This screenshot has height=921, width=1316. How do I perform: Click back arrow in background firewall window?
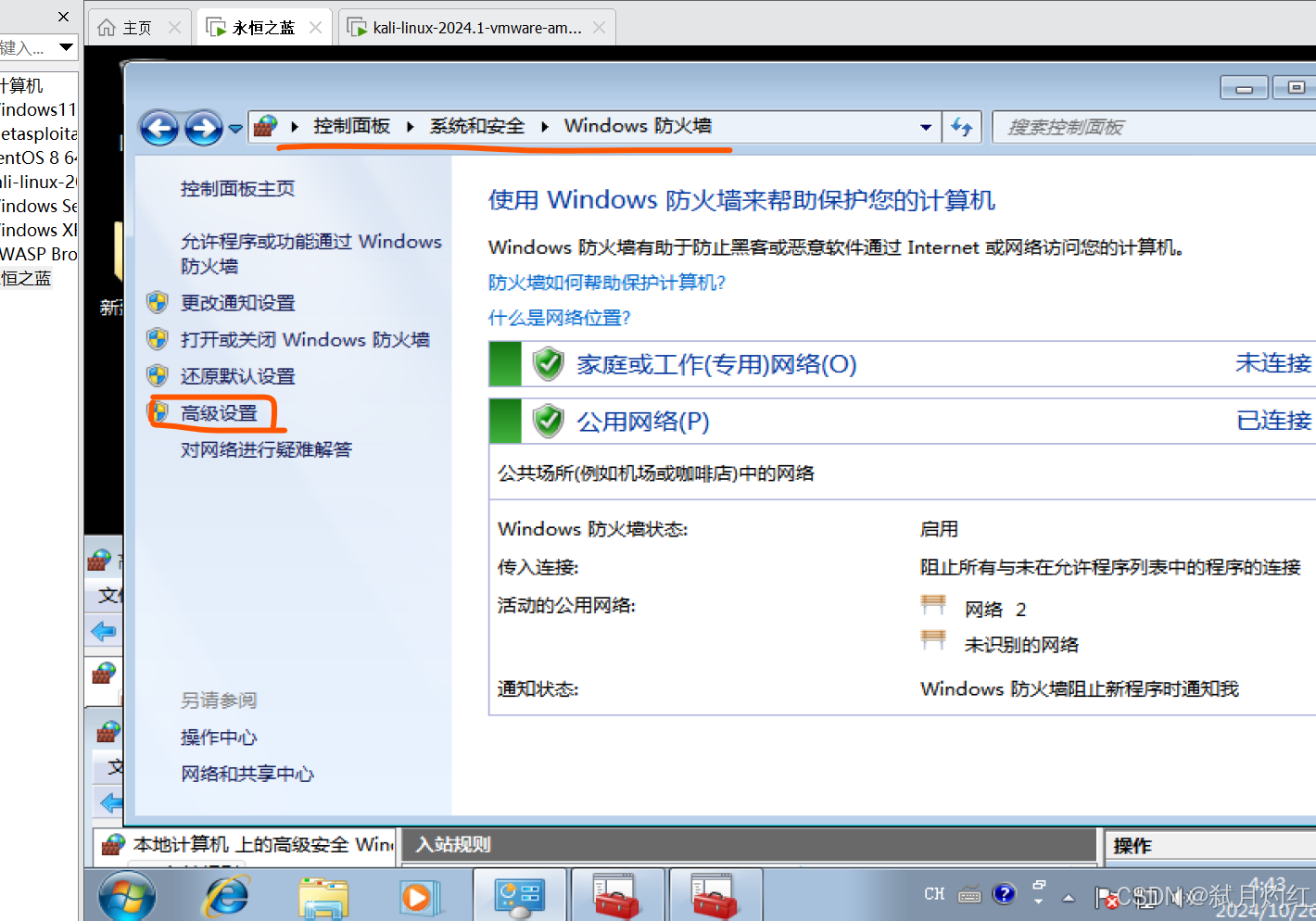[x=104, y=632]
